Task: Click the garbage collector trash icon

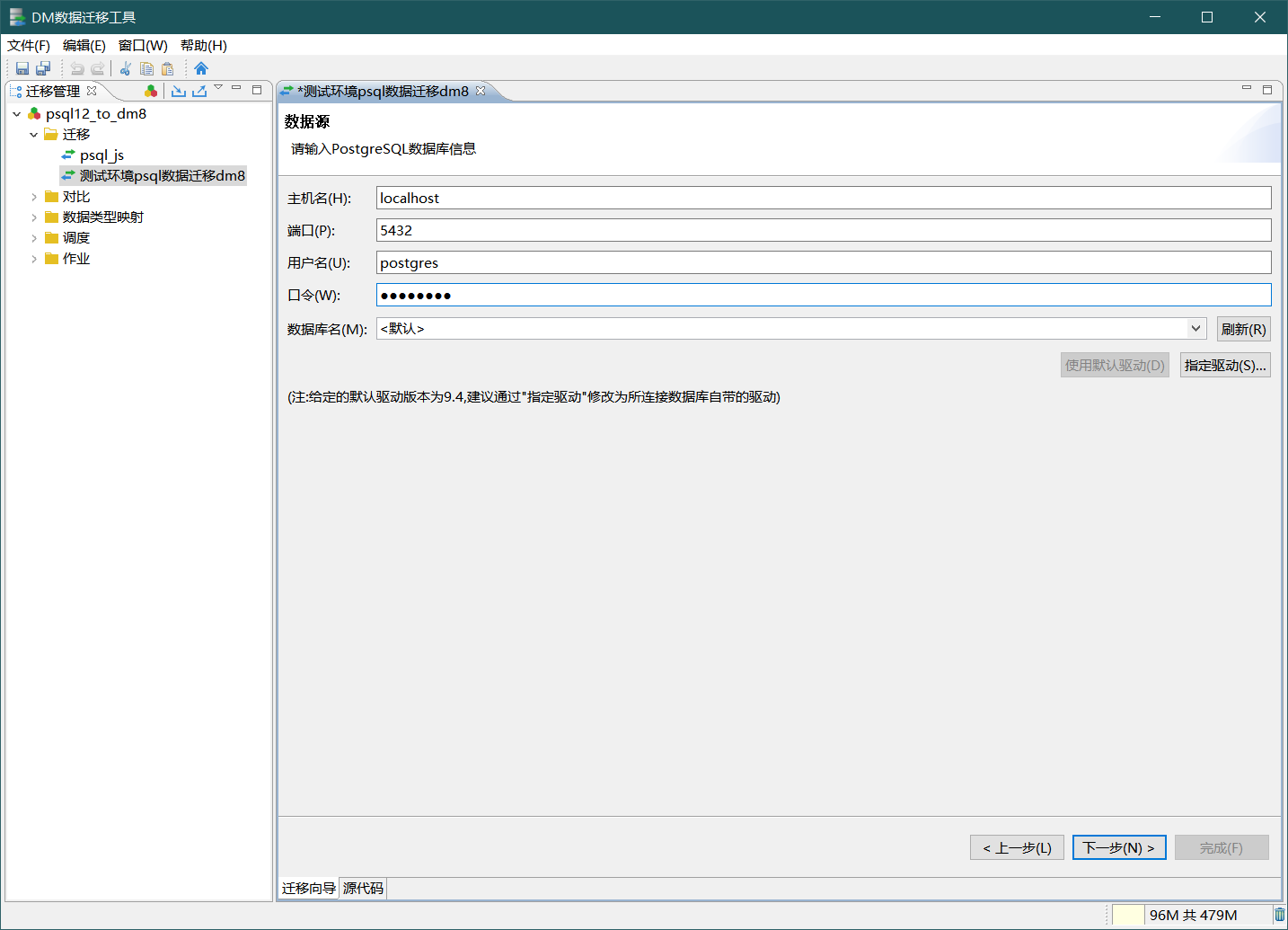Action: (1279, 915)
